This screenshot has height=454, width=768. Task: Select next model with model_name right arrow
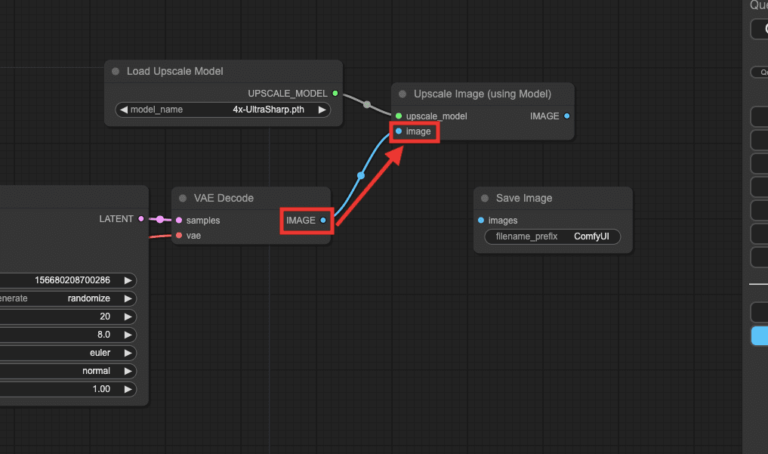click(x=322, y=110)
